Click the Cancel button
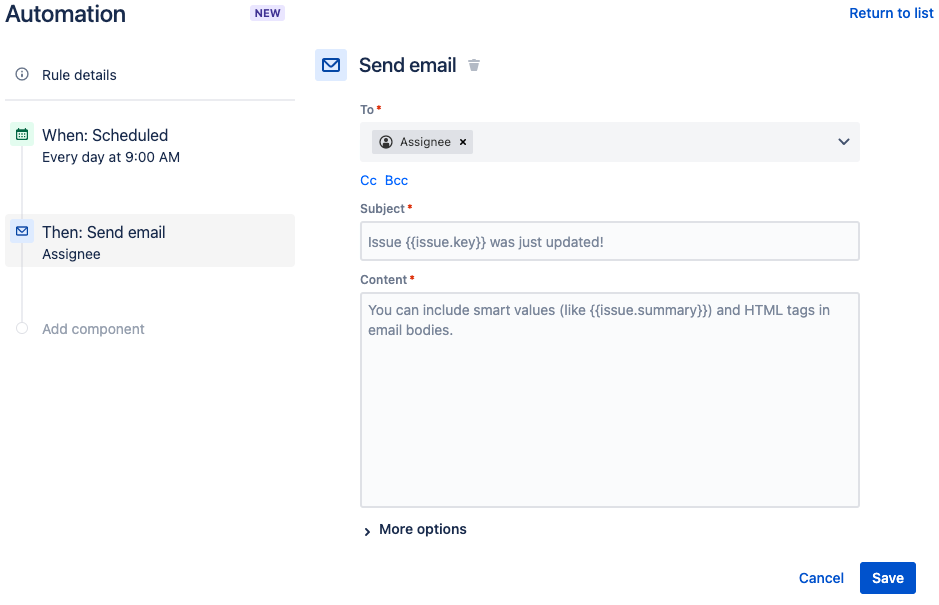 pyautogui.click(x=821, y=578)
